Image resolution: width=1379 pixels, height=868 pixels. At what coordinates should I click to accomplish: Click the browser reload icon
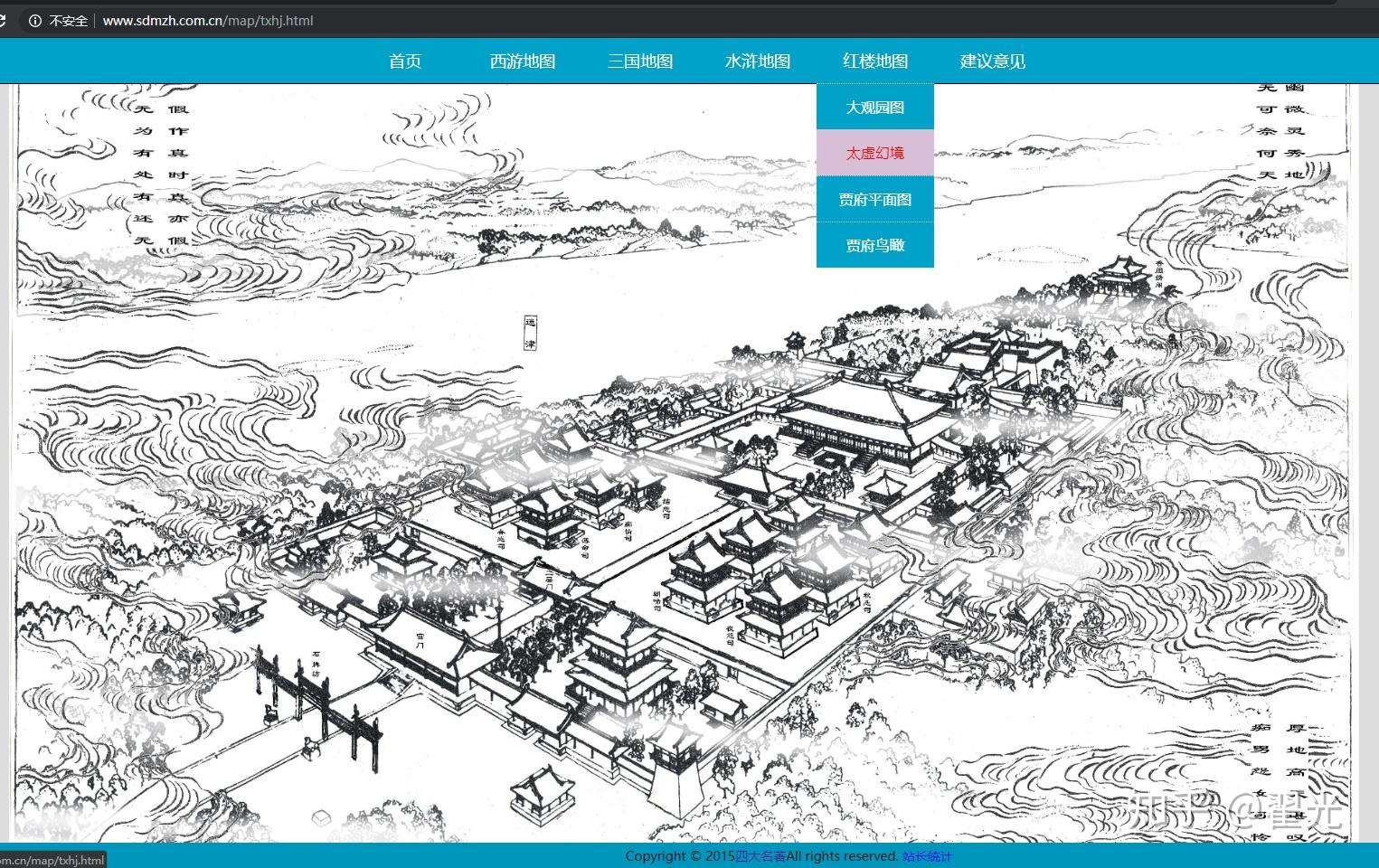coord(3,20)
